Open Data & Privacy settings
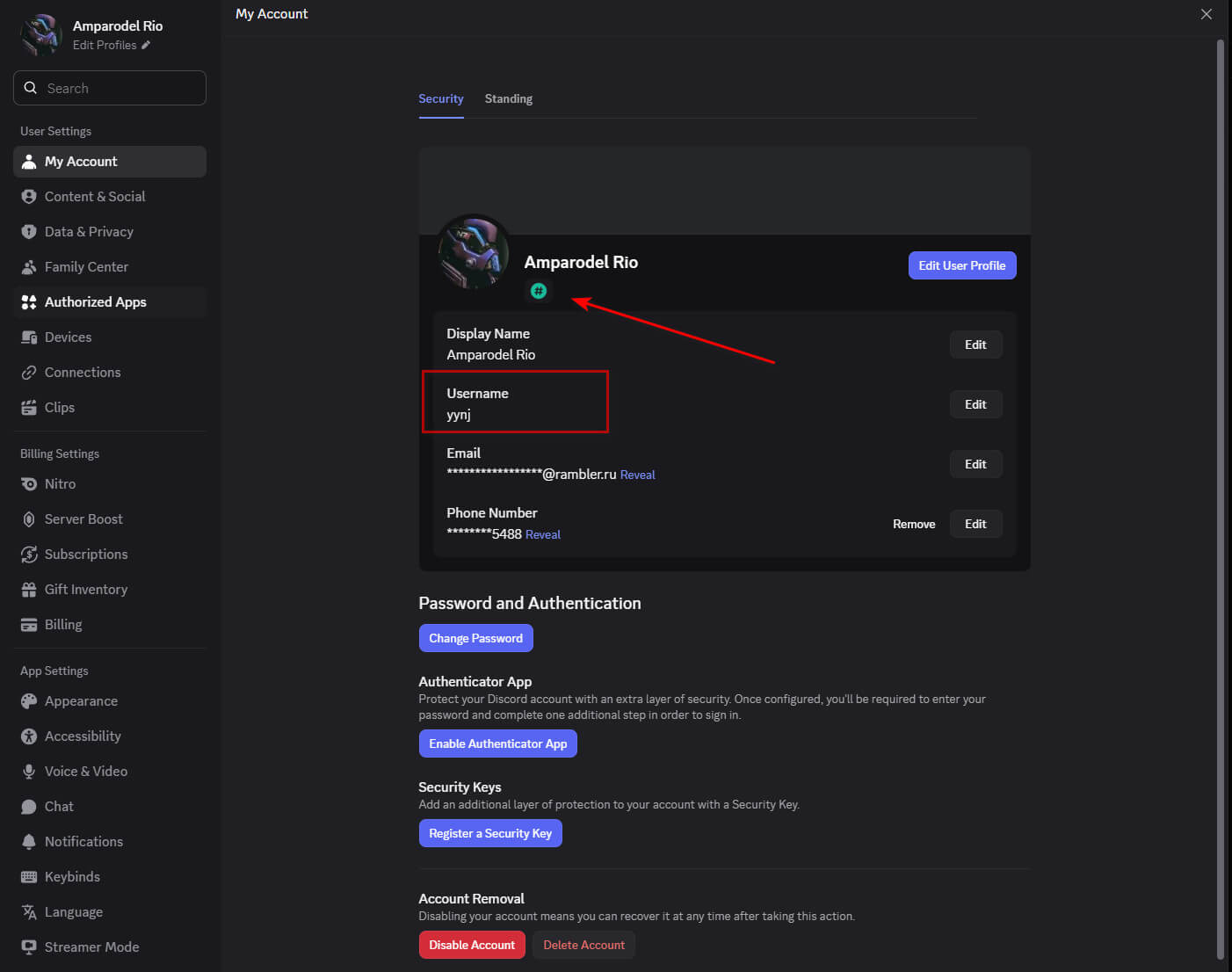Screen dimensions: 1232x972 89,232
